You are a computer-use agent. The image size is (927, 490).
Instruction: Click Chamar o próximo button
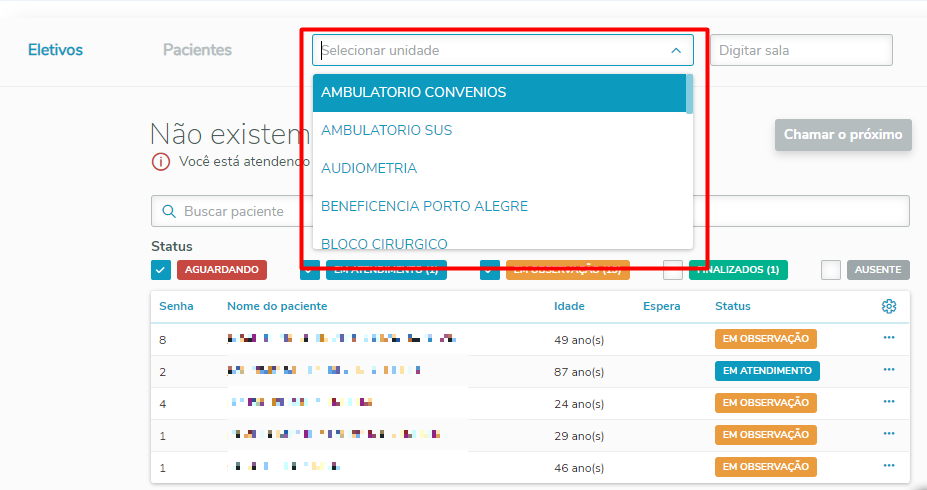coord(843,135)
